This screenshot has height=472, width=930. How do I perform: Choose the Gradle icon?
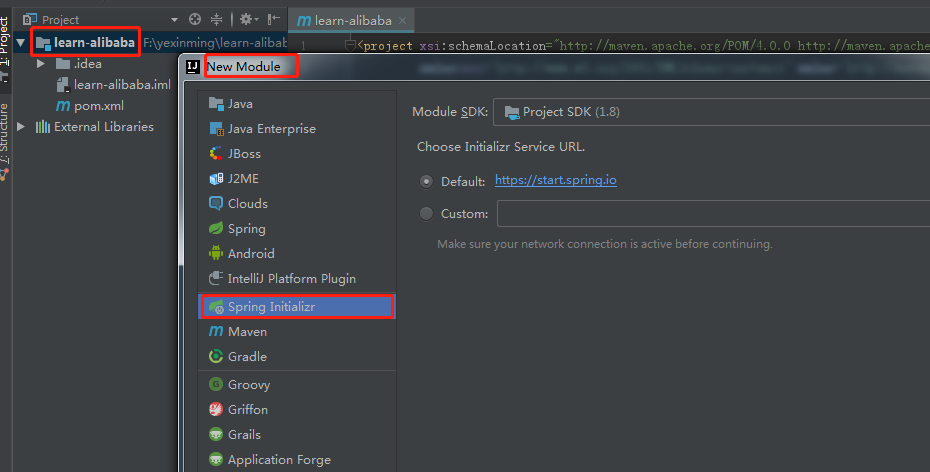(x=216, y=356)
